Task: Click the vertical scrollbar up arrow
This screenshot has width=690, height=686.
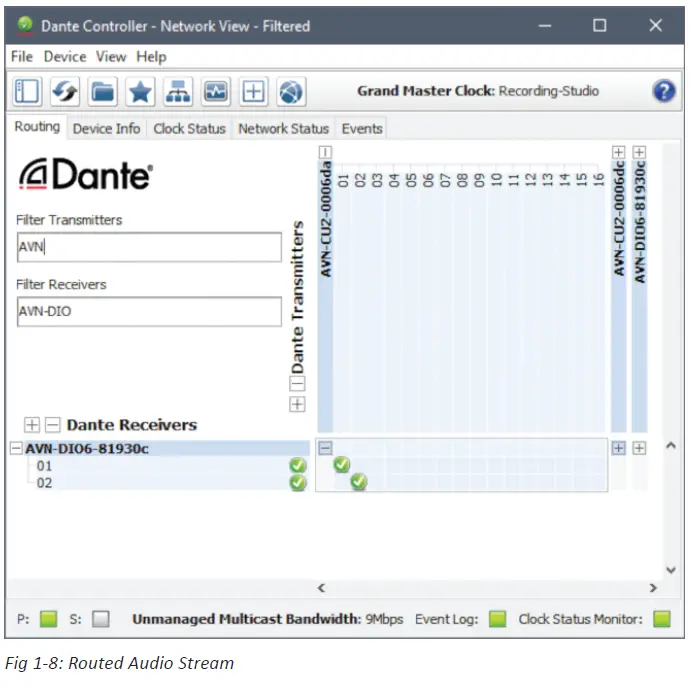Action: coord(671,445)
